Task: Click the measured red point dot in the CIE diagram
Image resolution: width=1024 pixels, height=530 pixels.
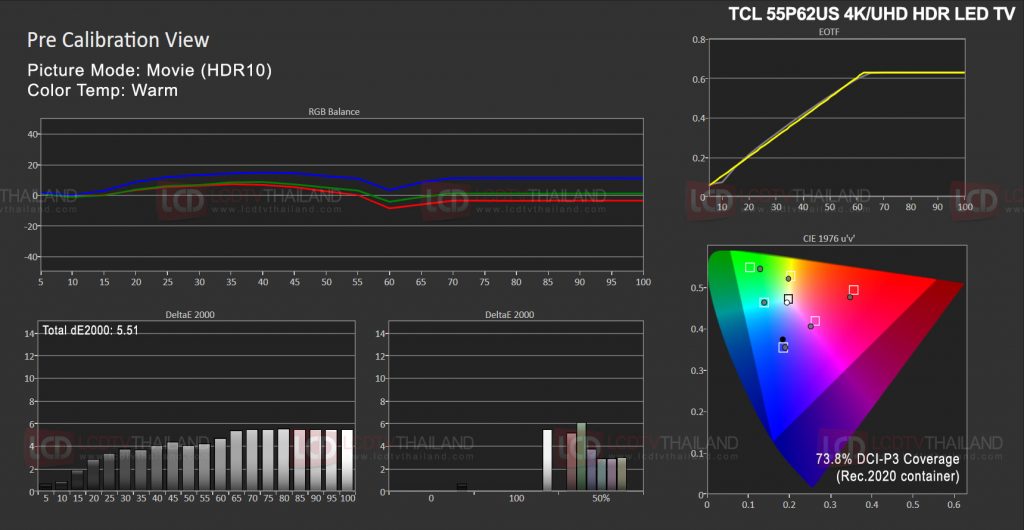Action: [850, 297]
